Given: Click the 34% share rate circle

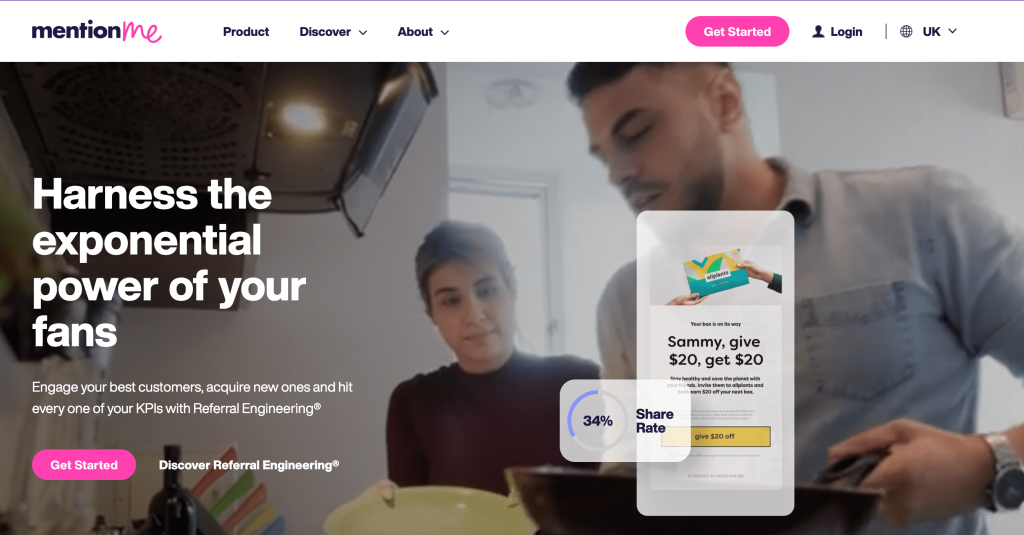Looking at the screenshot, I should click(x=597, y=421).
